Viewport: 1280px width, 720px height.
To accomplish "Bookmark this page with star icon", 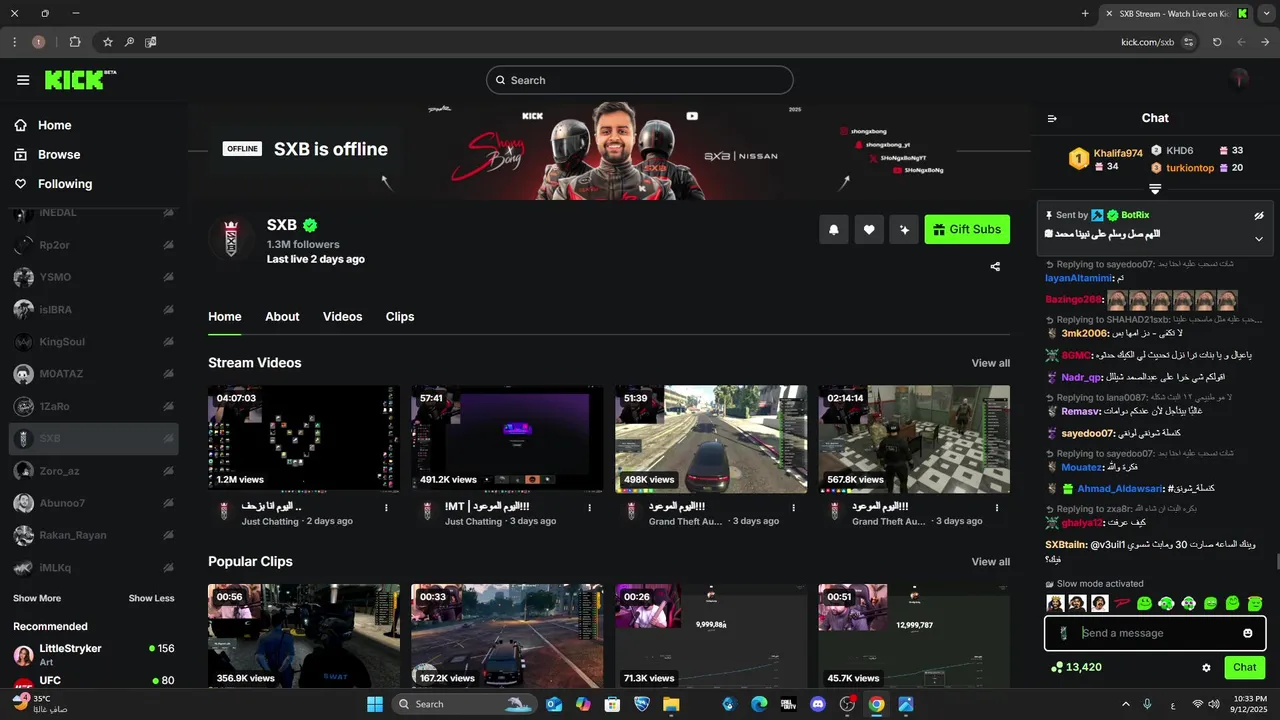I will 108,42.
